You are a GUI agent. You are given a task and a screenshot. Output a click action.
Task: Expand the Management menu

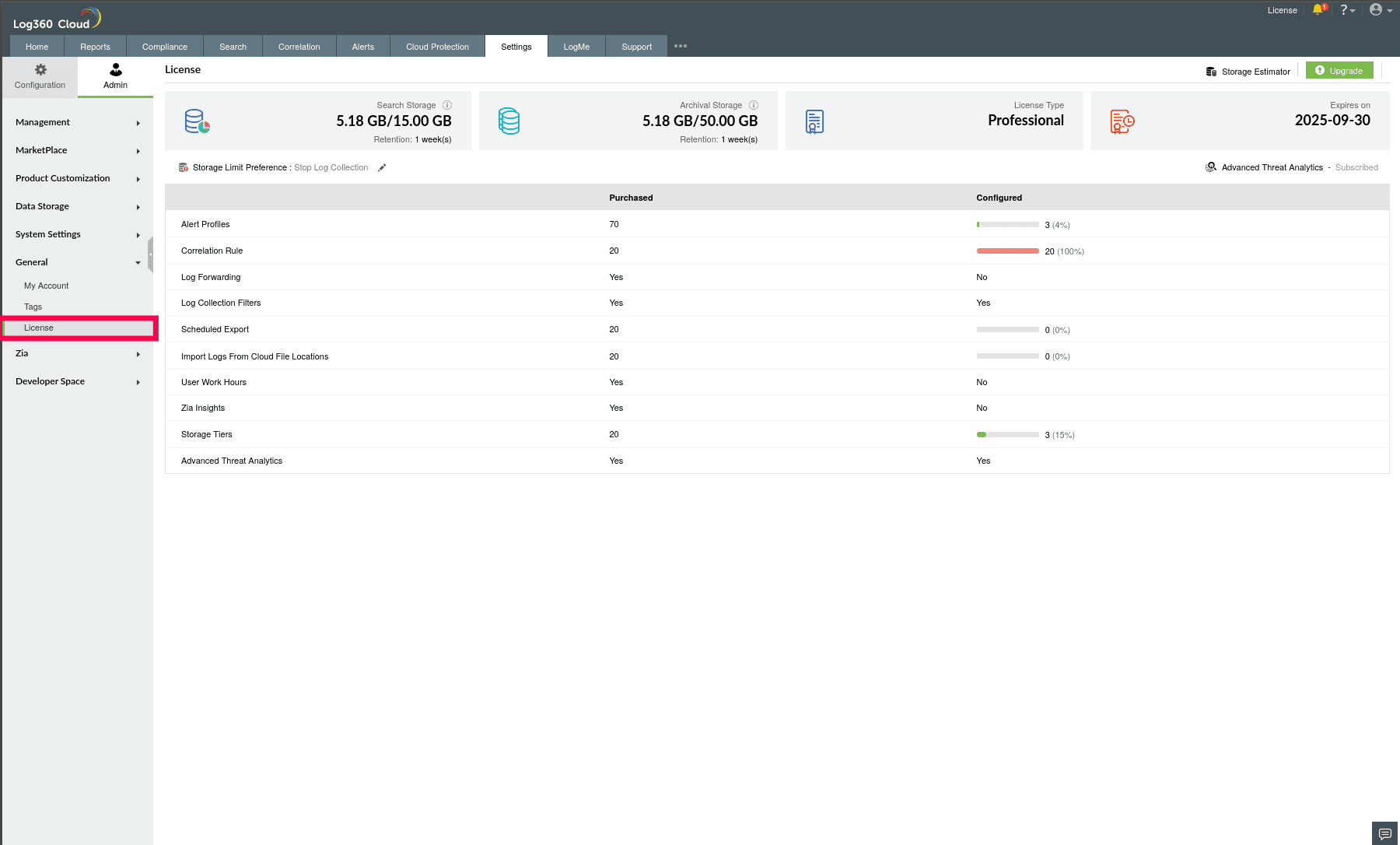[78, 122]
